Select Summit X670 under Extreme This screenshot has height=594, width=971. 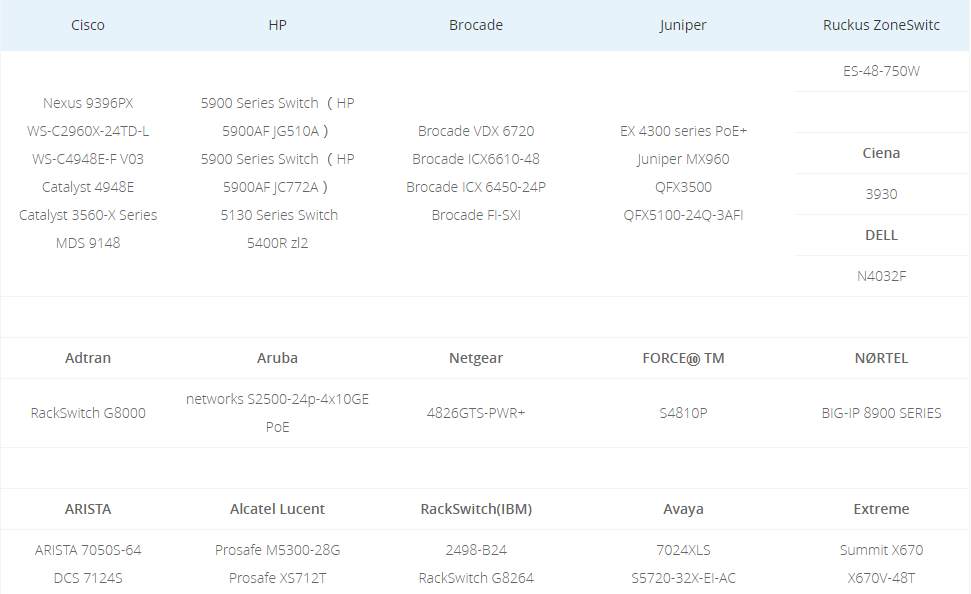click(x=881, y=550)
